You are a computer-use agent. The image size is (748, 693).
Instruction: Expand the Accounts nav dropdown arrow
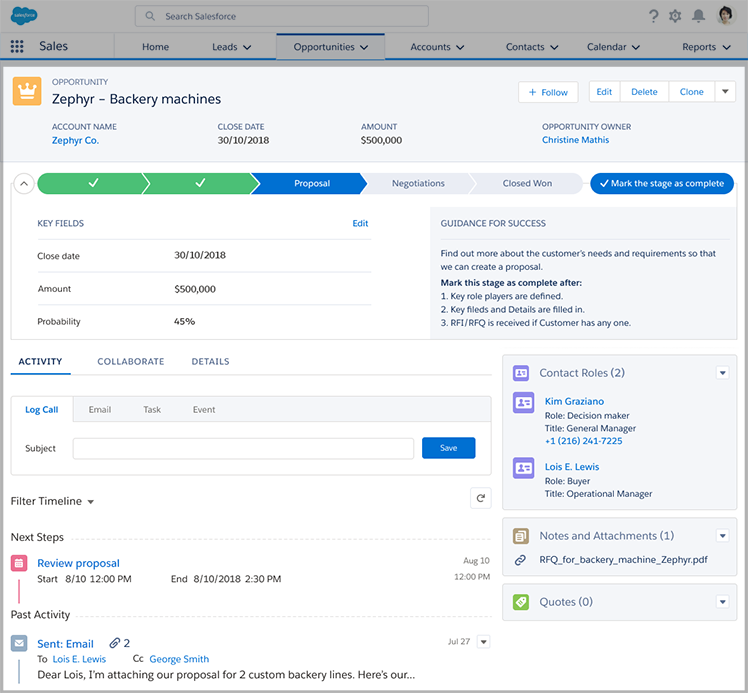click(x=460, y=47)
